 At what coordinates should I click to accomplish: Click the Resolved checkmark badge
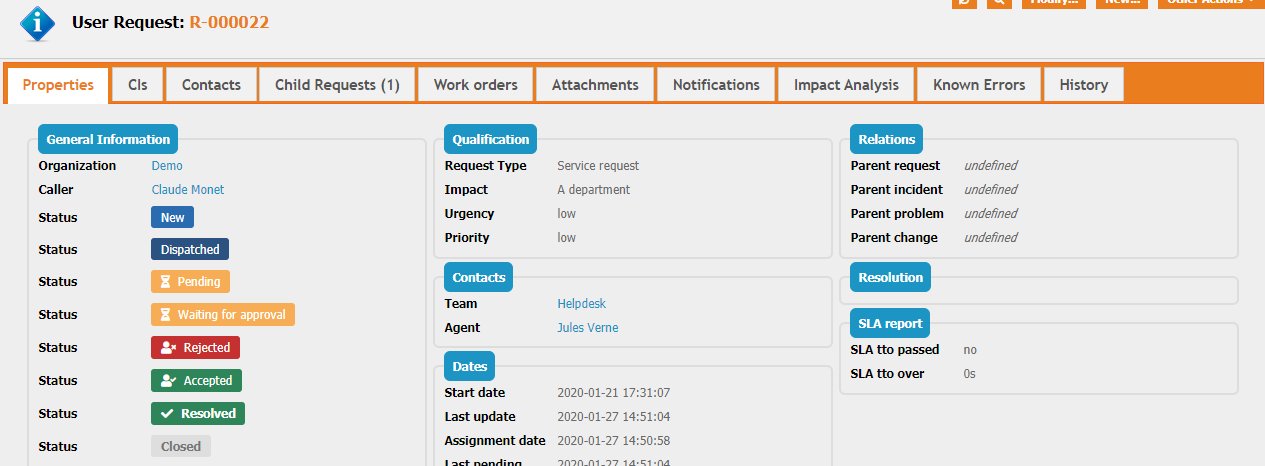pyautogui.click(x=197, y=414)
